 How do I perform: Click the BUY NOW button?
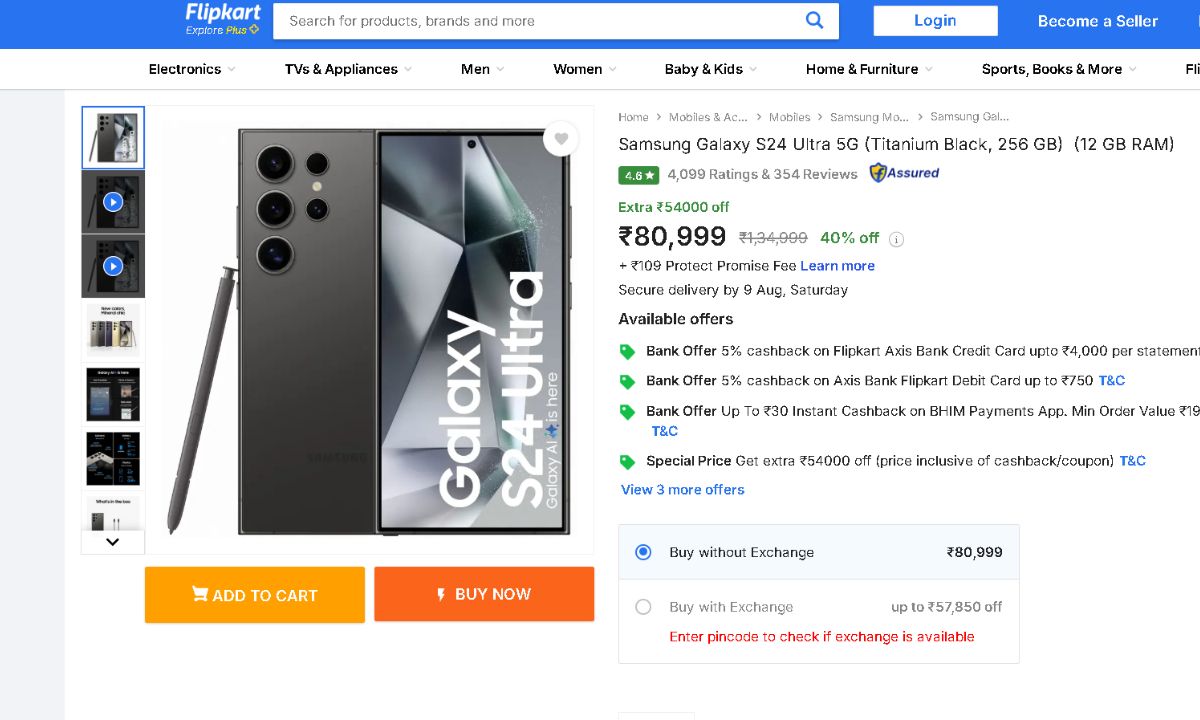point(484,594)
